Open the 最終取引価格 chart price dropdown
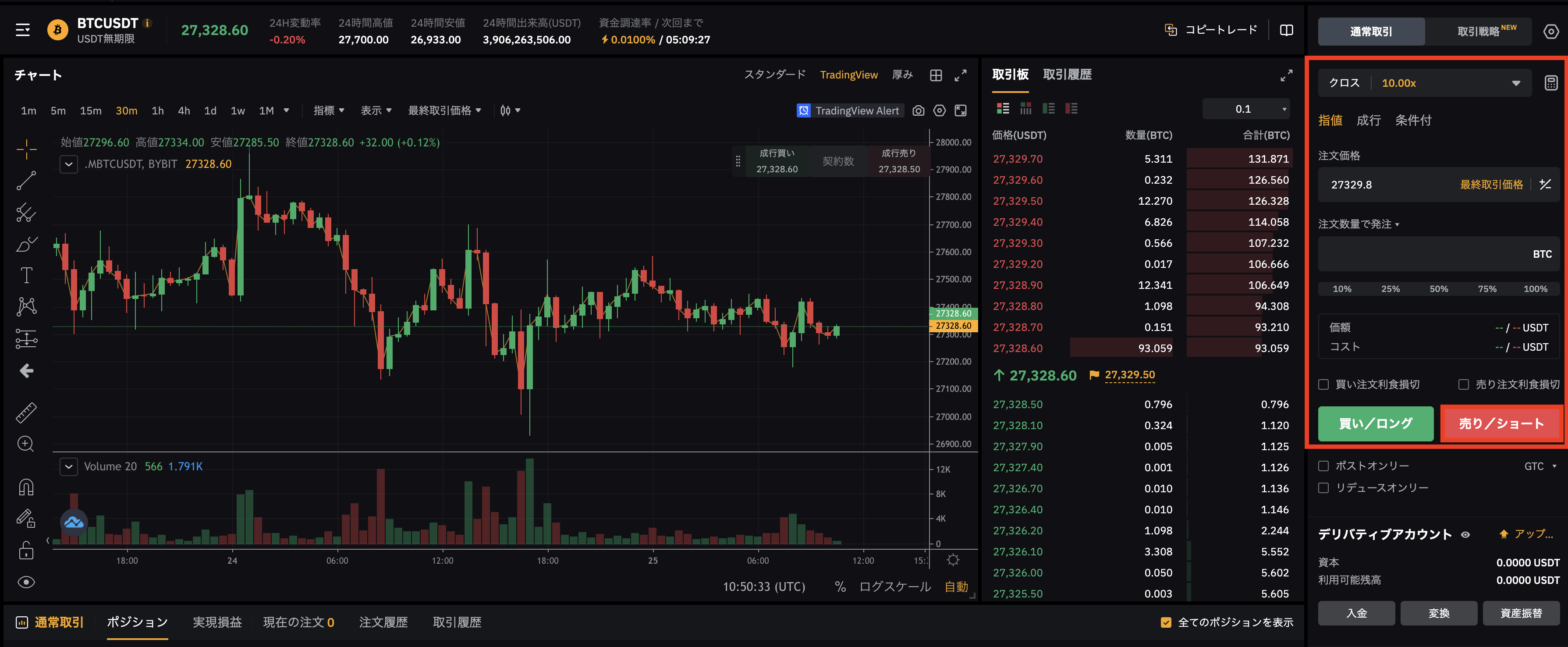This screenshot has width=1568, height=647. 444,111
